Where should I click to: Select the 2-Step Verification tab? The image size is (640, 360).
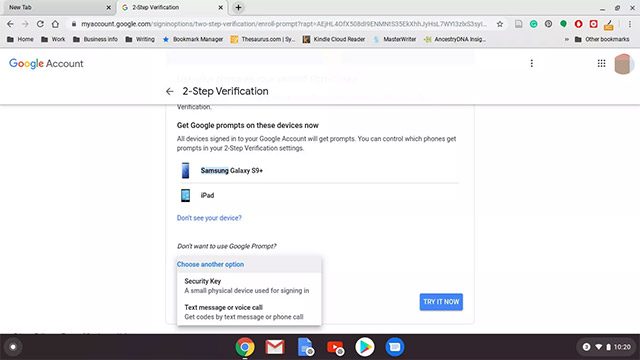click(x=171, y=7)
